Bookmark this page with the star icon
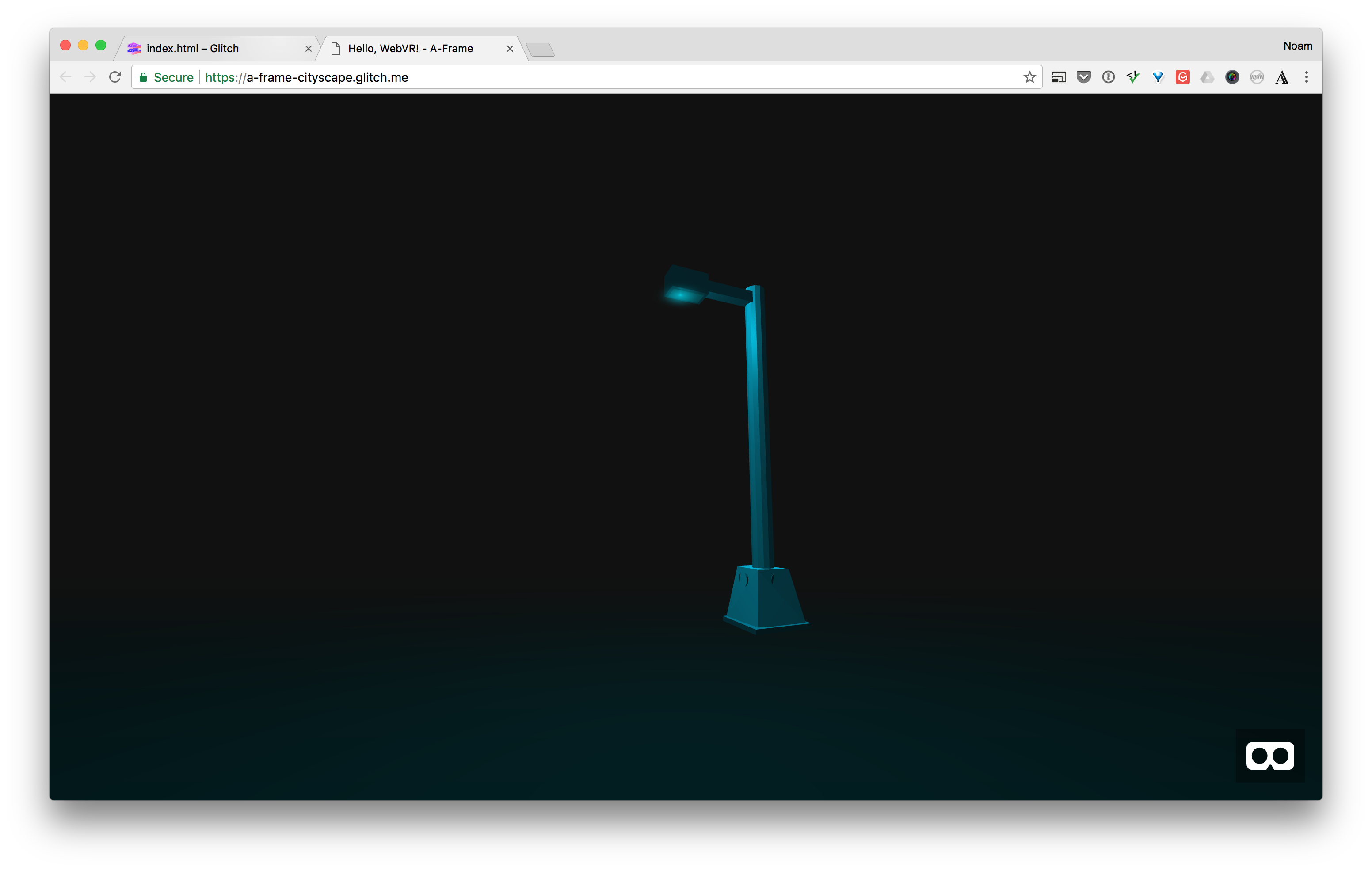The image size is (1372, 871). [1029, 77]
